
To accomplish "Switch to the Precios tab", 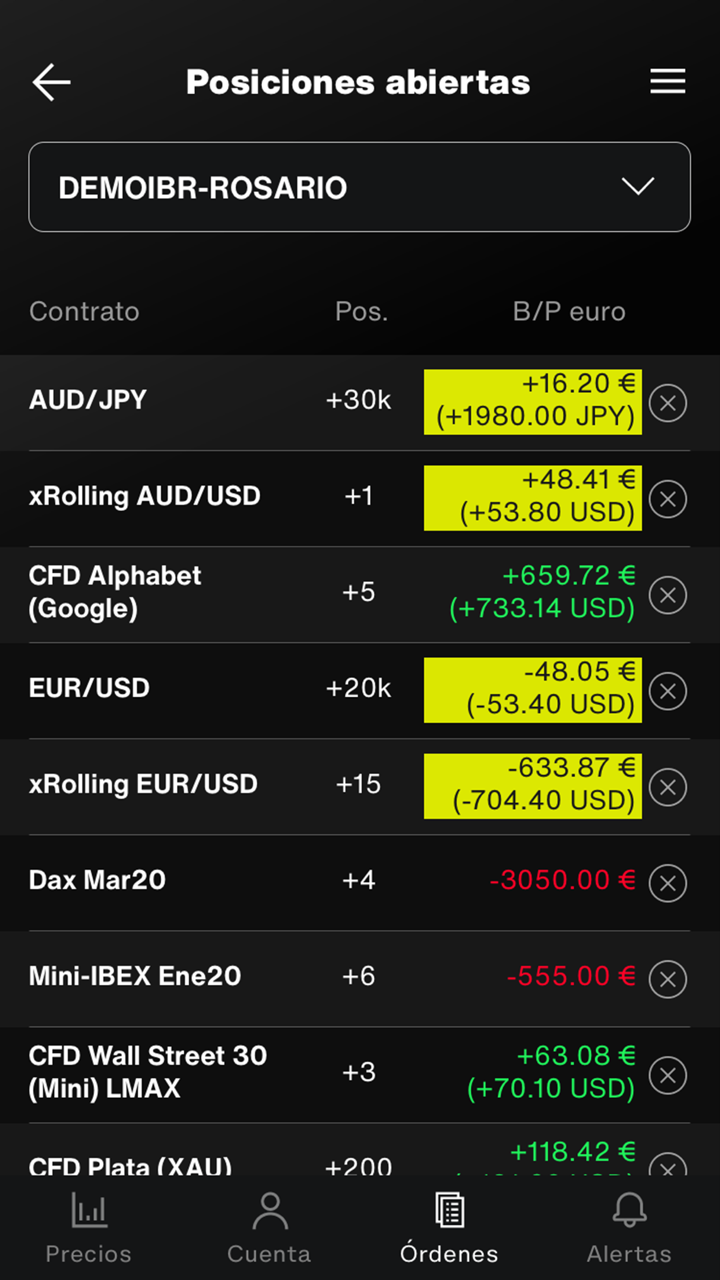I will point(89,1226).
